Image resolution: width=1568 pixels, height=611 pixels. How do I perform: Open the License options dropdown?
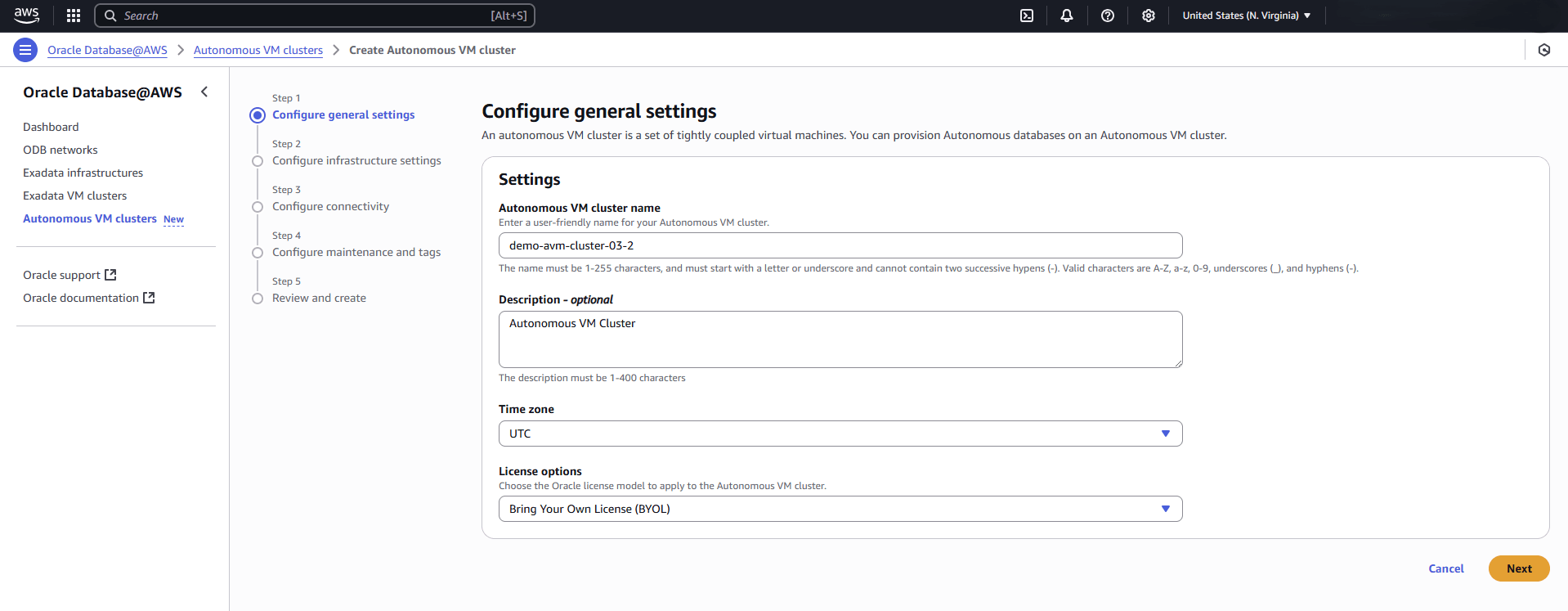coord(840,509)
